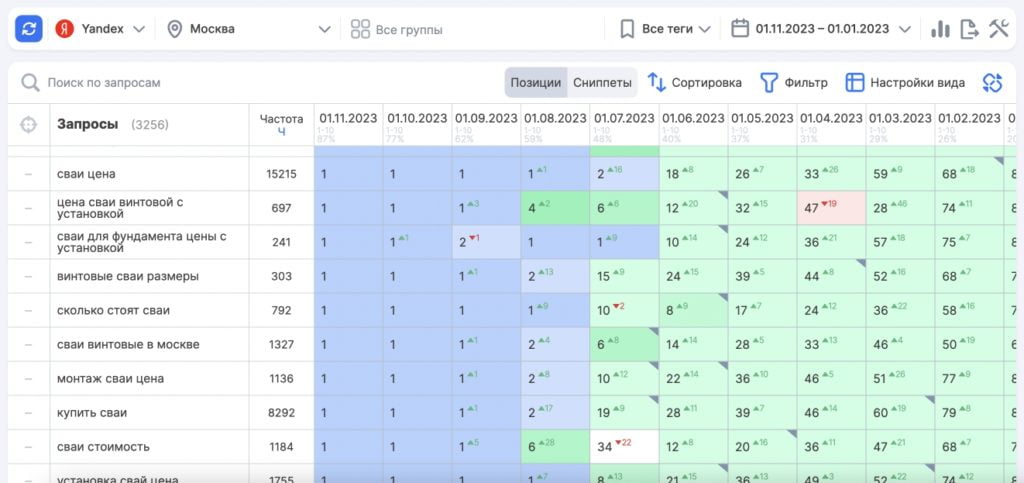Switch to Сниппеты view
This screenshot has width=1024, height=483.
tap(601, 83)
